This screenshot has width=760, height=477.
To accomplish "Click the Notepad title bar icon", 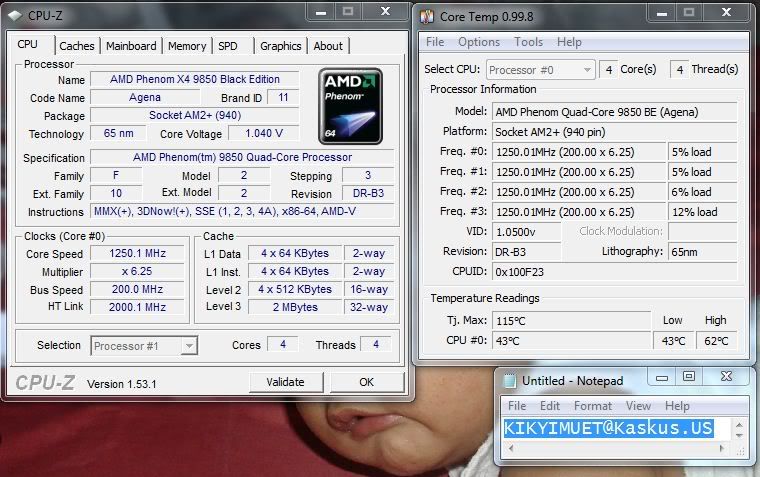I will (x=509, y=381).
